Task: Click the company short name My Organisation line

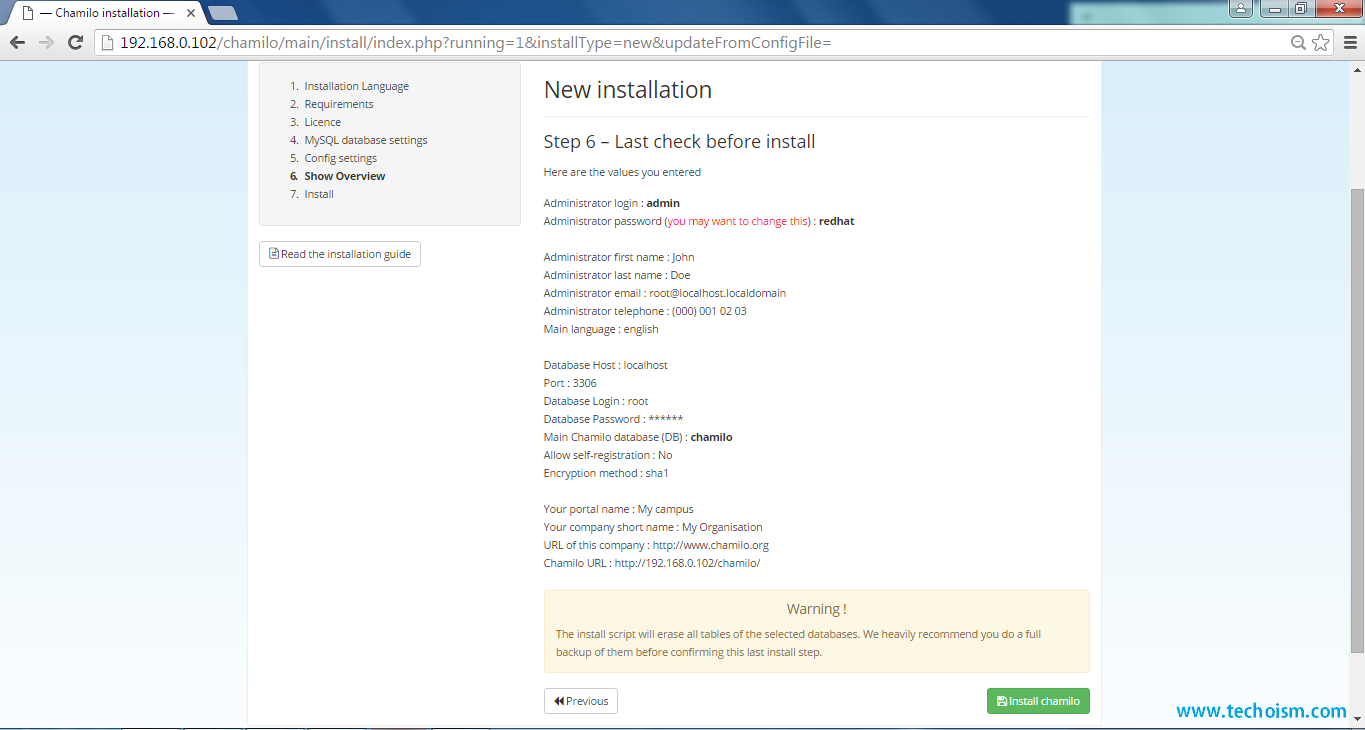Action: 653,527
